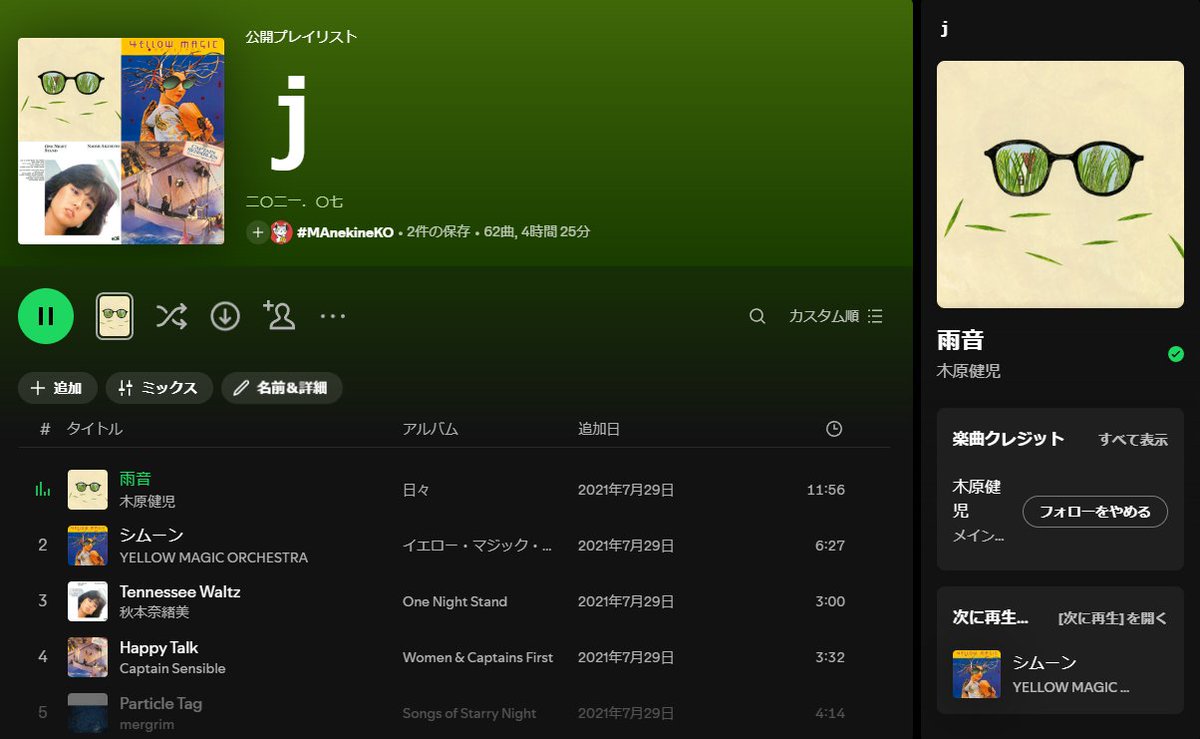This screenshot has width=1200, height=739.
Task: Click the duration 11:56 of 雨音
Action: click(x=826, y=490)
